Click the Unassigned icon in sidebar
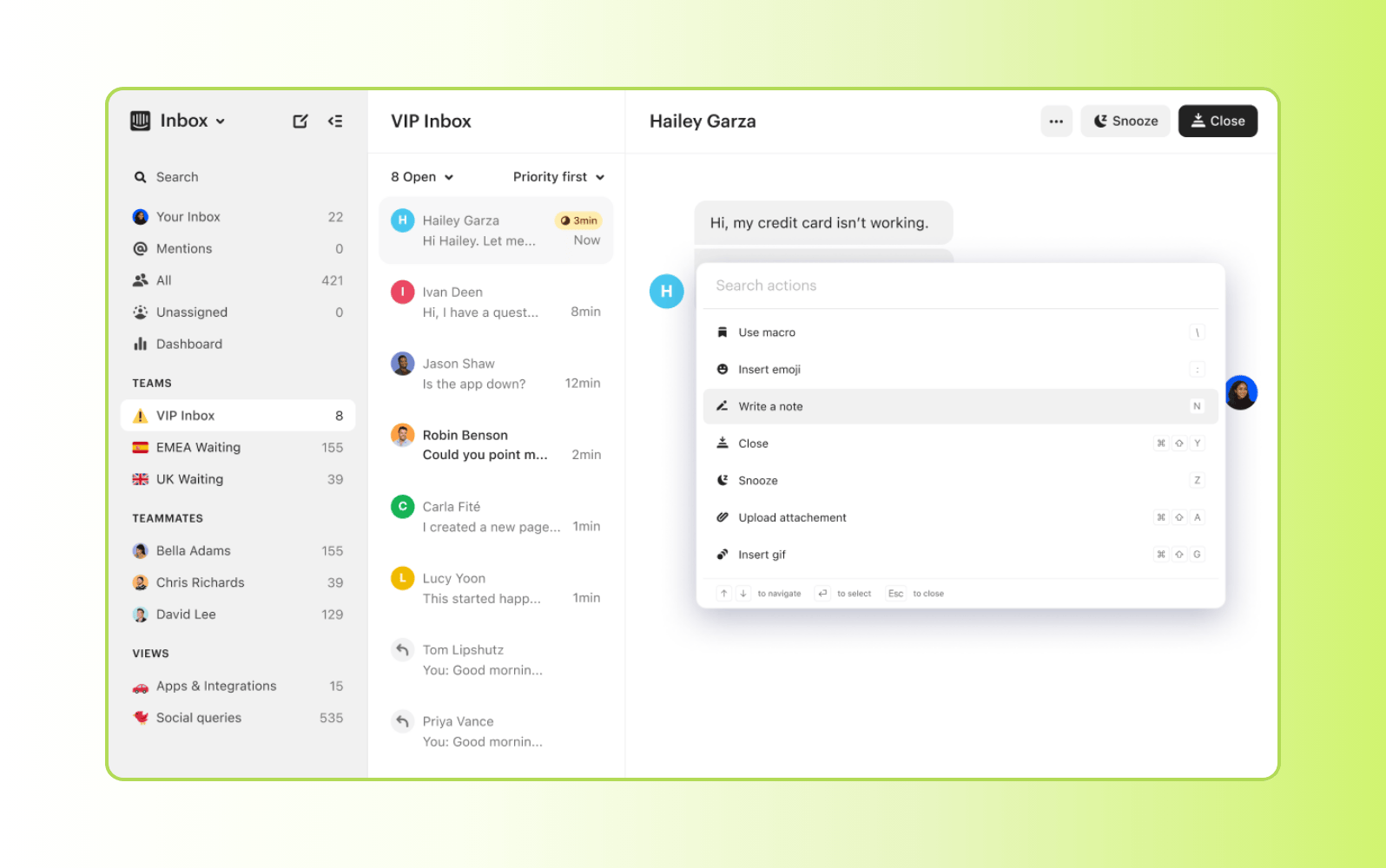 click(x=141, y=312)
